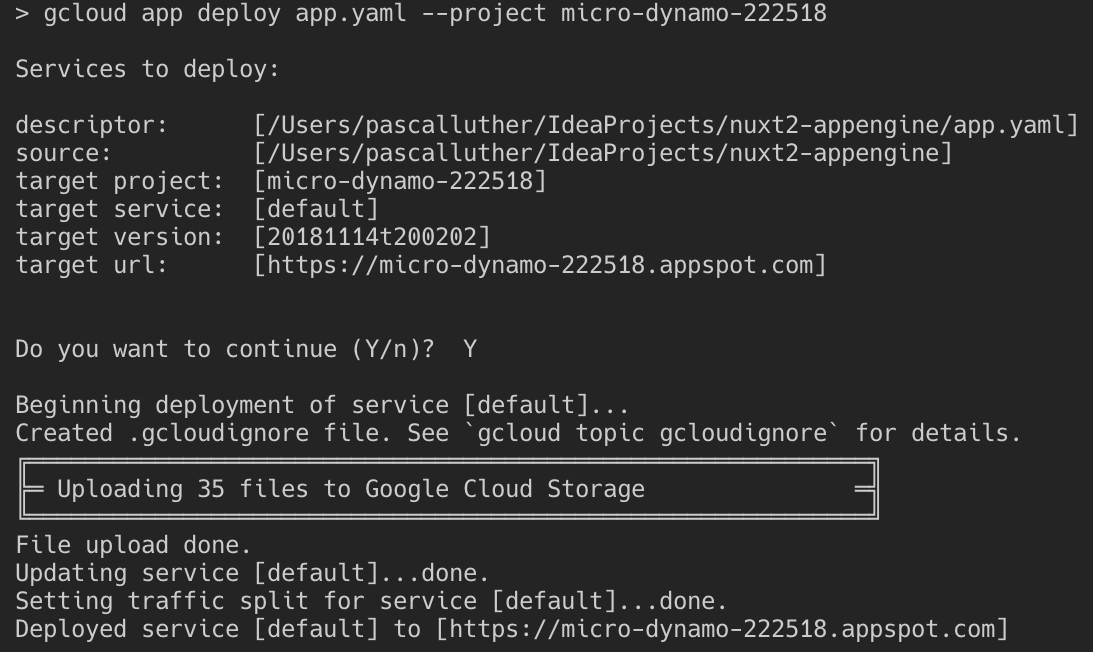This screenshot has height=652, width=1093.
Task: Select the target service [default] value
Action: 316,209
